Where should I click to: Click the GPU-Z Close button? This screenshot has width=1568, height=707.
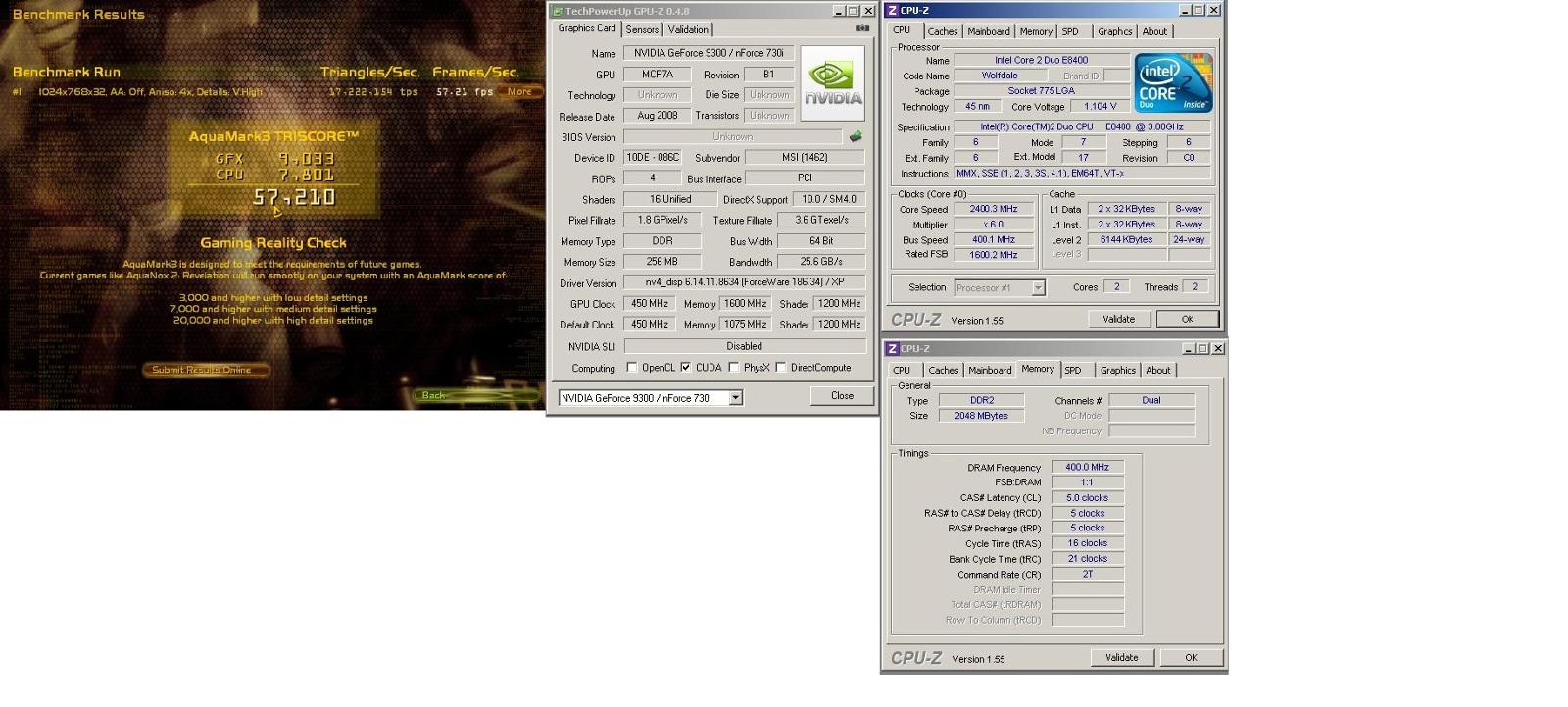[842, 396]
